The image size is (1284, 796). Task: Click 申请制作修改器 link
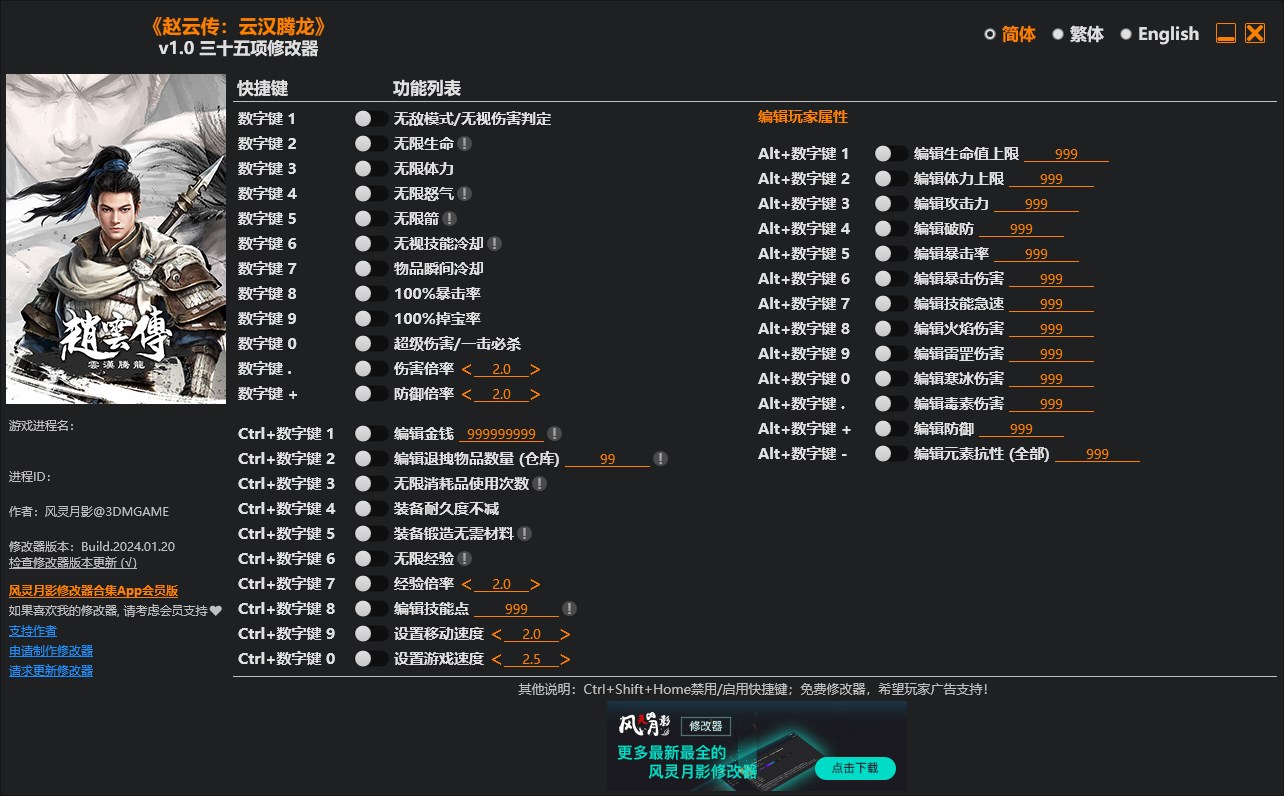tap(51, 651)
